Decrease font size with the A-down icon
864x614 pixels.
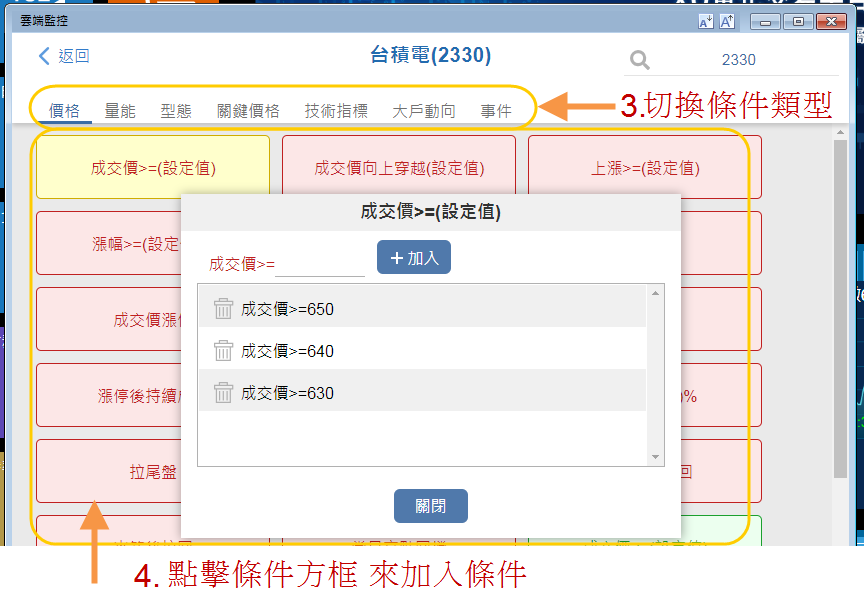click(705, 21)
